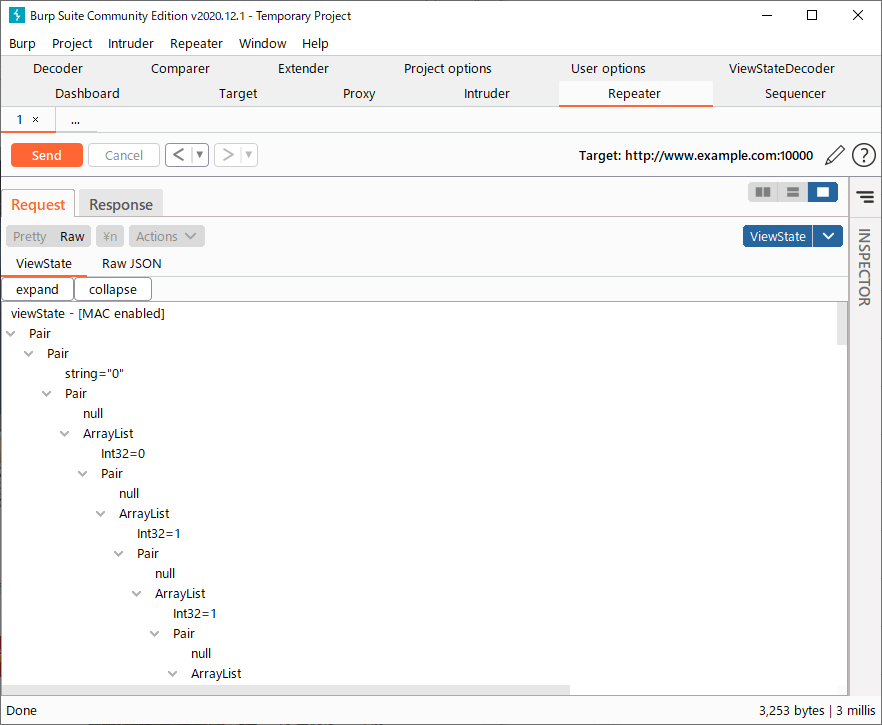Viewport: 882px width, 725px height.
Task: Open the Project options tab
Action: click(x=448, y=69)
